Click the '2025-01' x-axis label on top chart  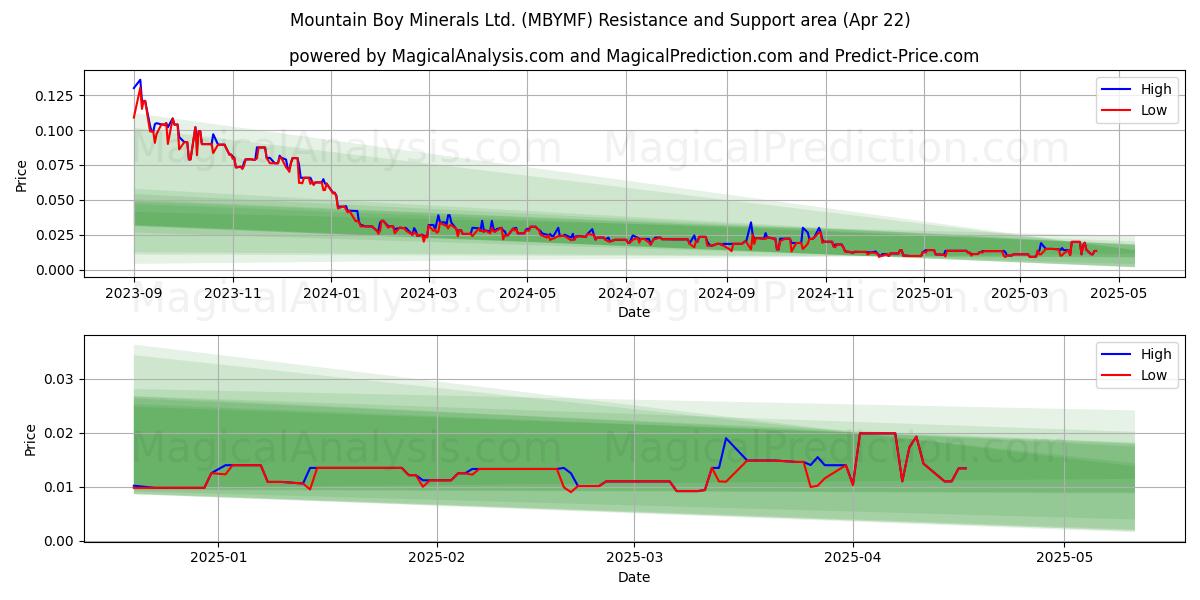924,293
